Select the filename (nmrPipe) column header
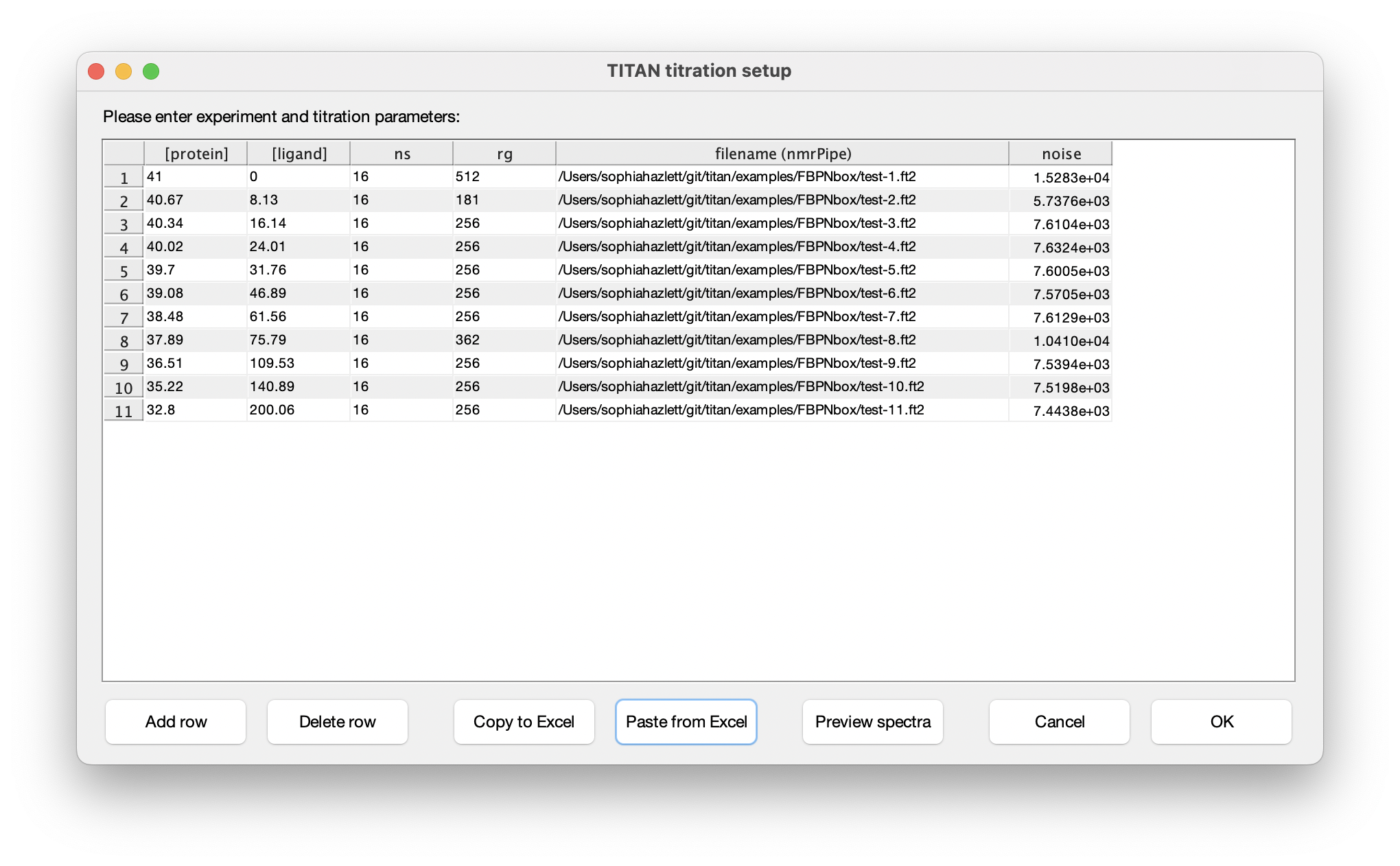 pos(782,153)
